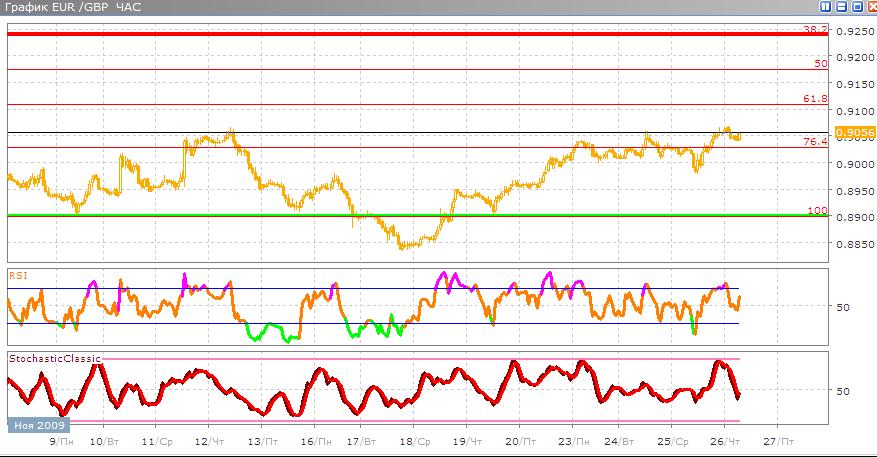Select the 76.4 Fibonacci level label
Viewport: 877px width, 458px height.
pos(815,142)
